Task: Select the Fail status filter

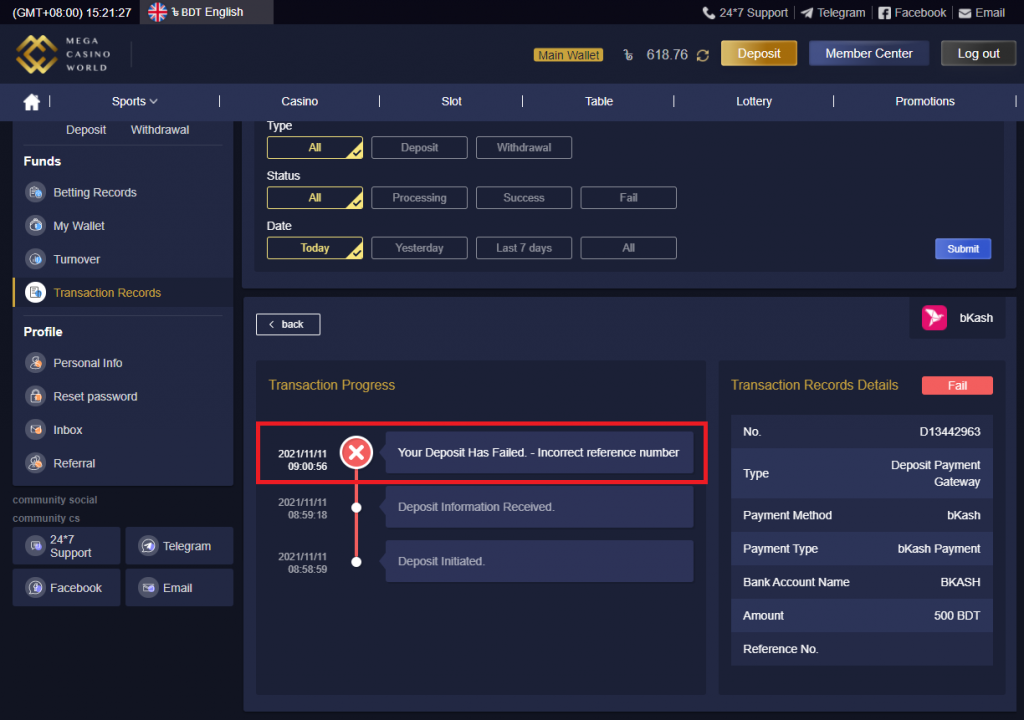Action: (x=628, y=198)
